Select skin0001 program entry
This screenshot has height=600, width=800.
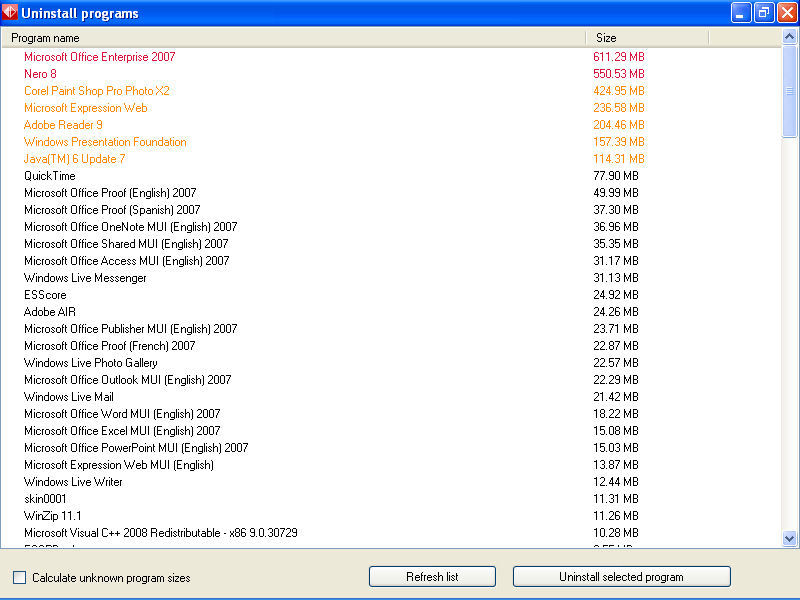(45, 499)
